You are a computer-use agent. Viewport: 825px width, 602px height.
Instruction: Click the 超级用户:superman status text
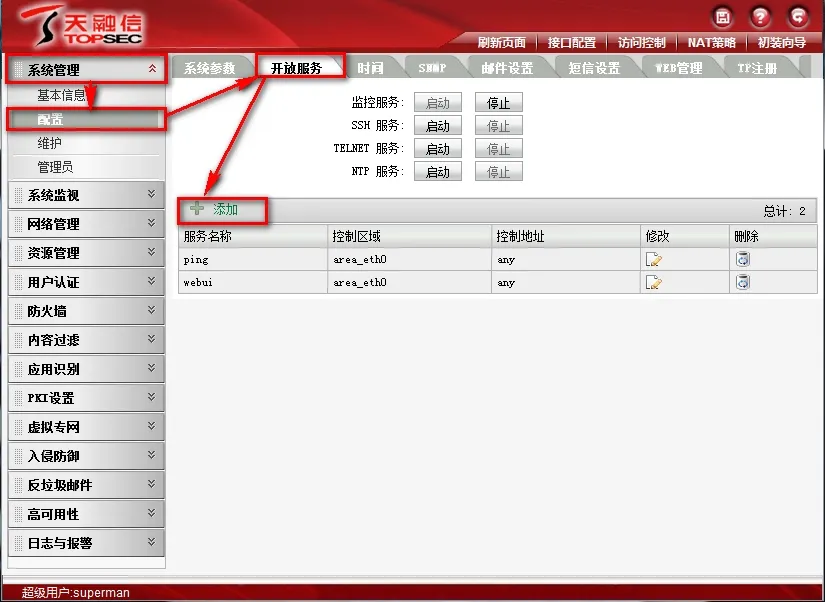tap(76, 593)
